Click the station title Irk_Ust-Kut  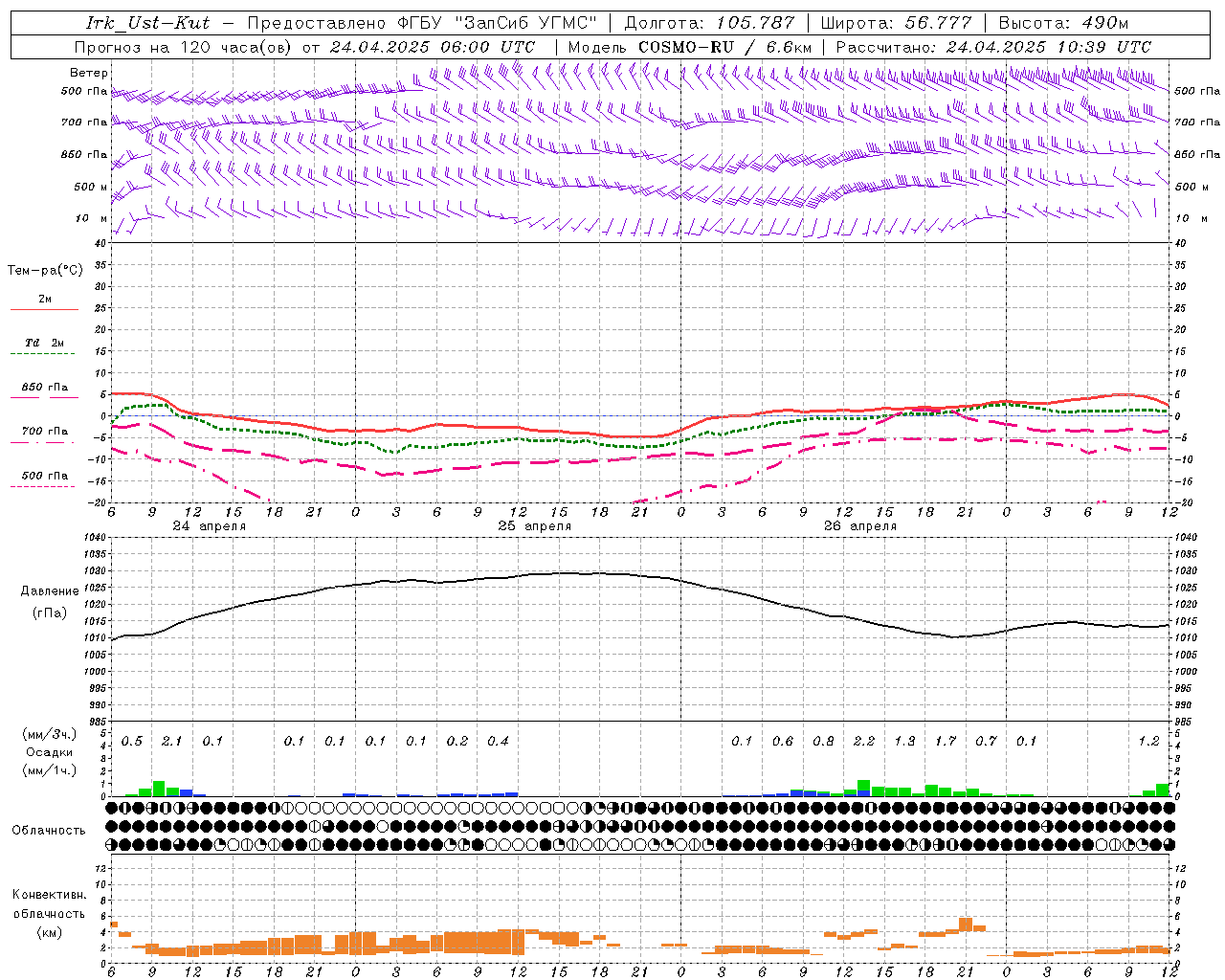click(147, 23)
